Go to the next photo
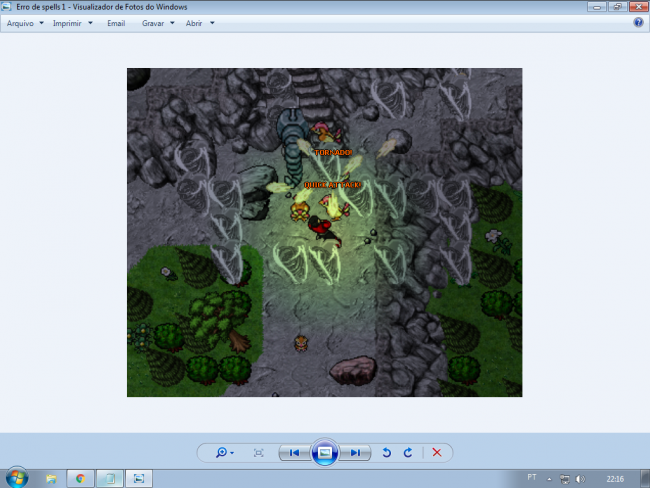 click(355, 453)
